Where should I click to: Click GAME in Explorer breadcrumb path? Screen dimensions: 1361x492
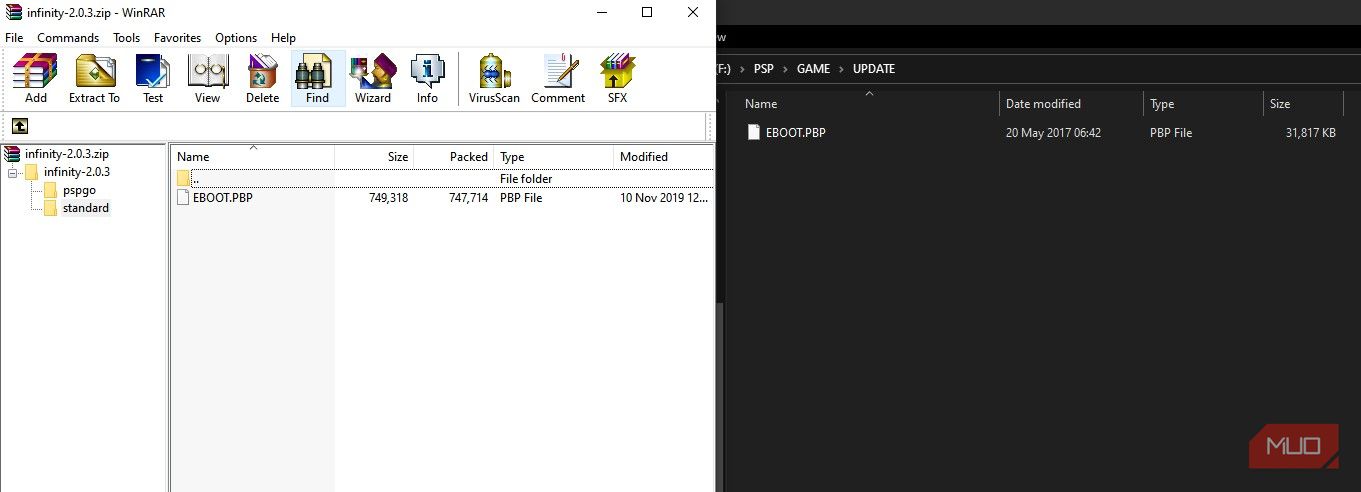(x=814, y=69)
